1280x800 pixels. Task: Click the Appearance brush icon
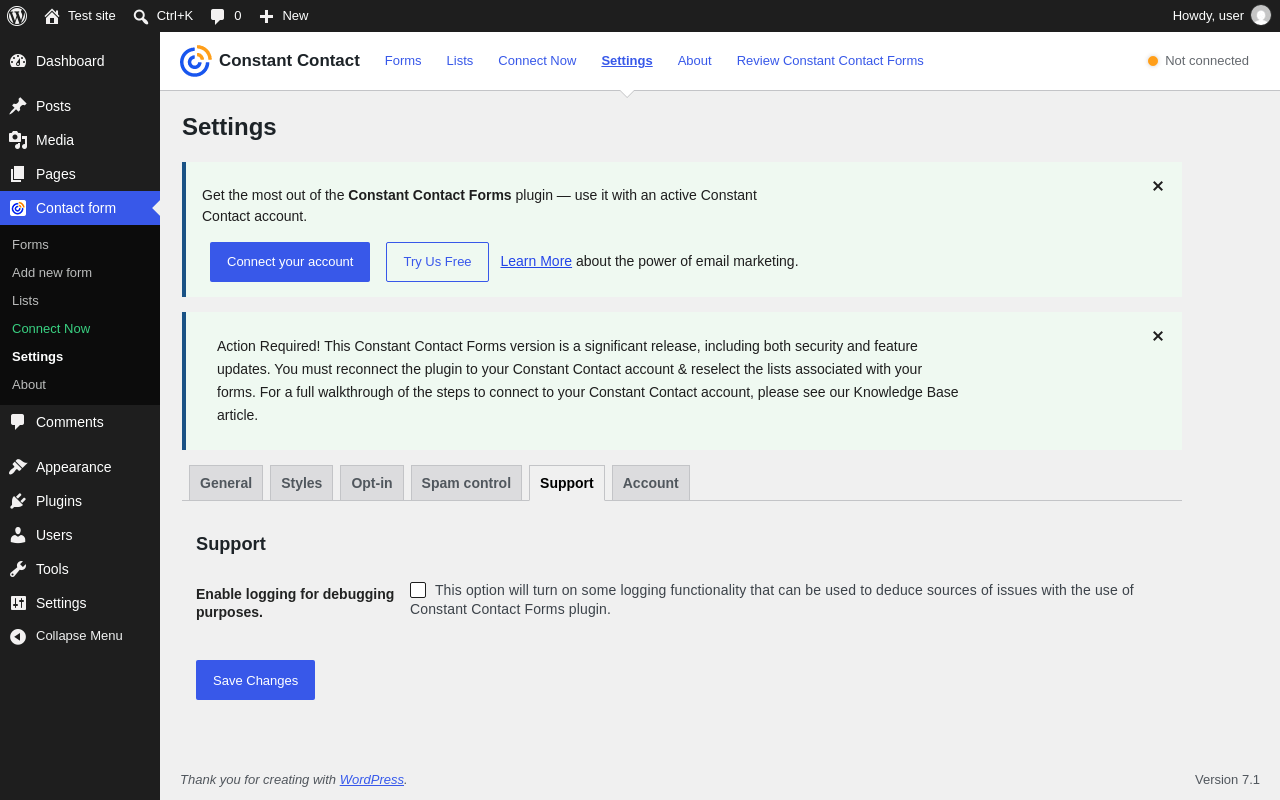pyautogui.click(x=18, y=467)
